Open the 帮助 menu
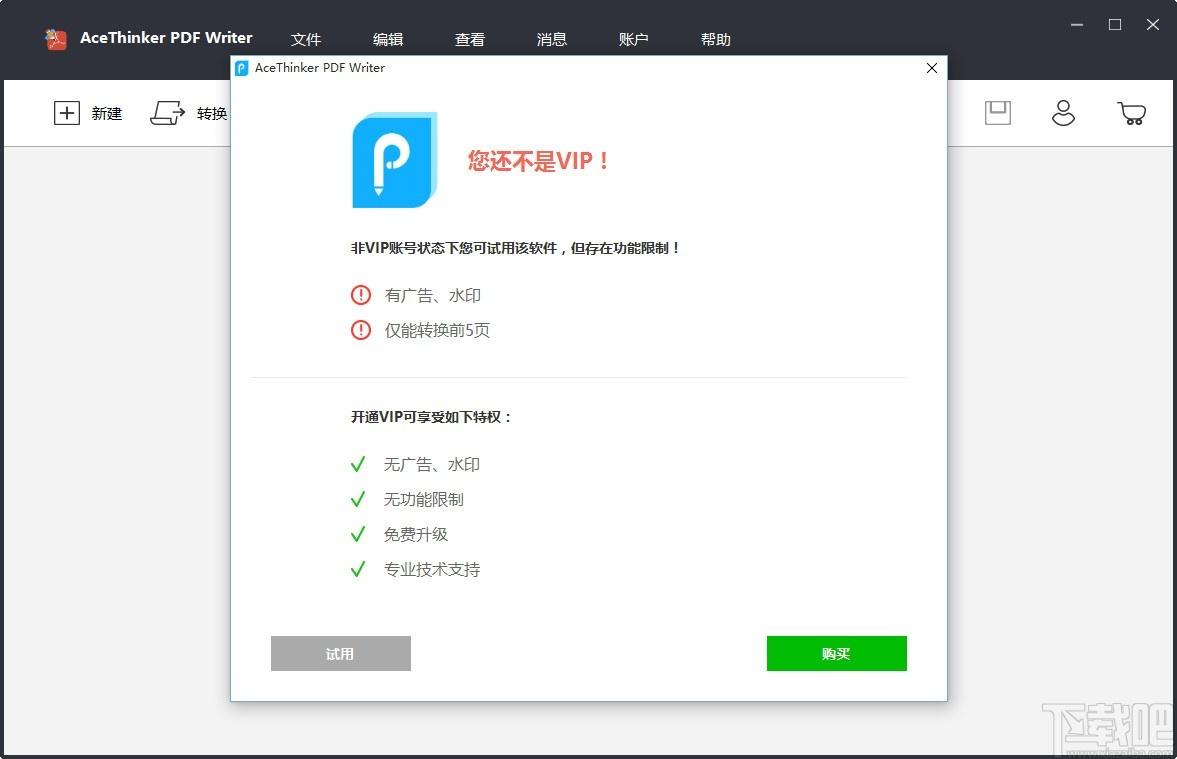The image size is (1177, 759). click(x=715, y=39)
